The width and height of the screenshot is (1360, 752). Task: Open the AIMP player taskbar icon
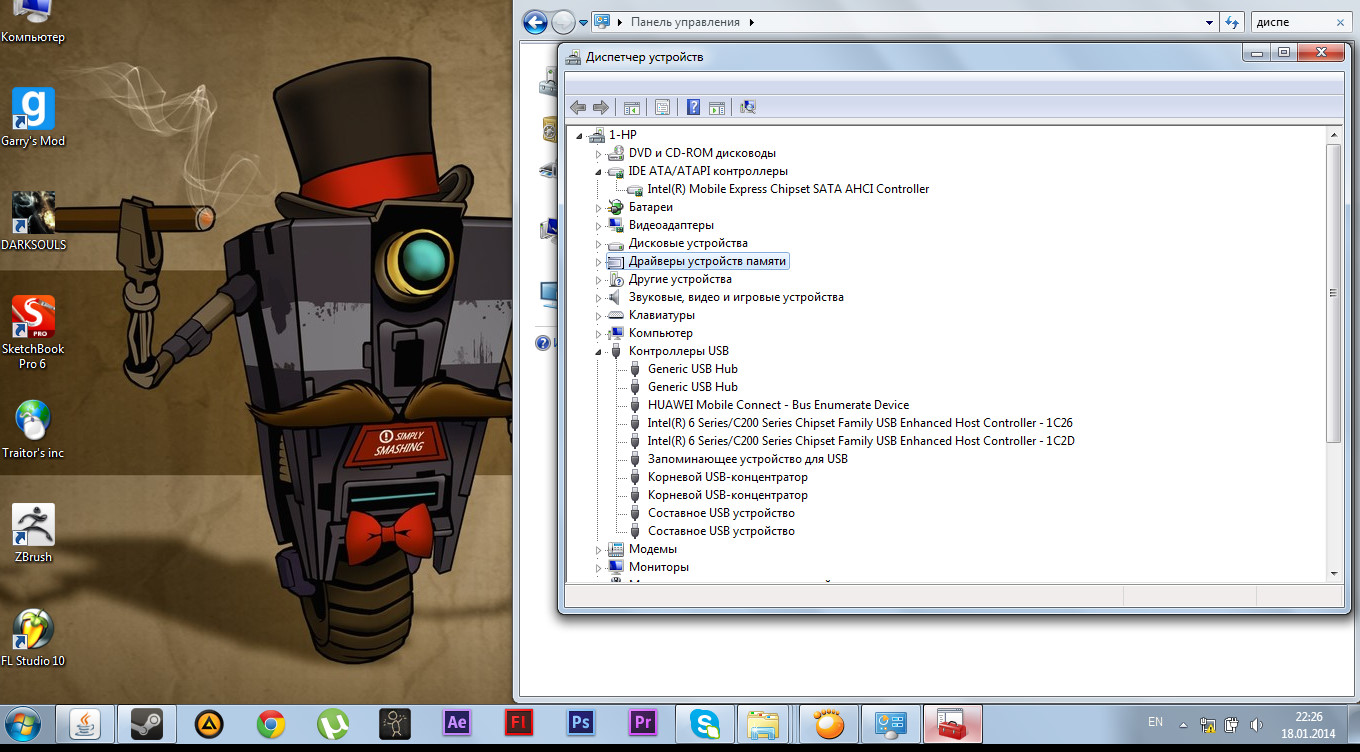coord(209,723)
